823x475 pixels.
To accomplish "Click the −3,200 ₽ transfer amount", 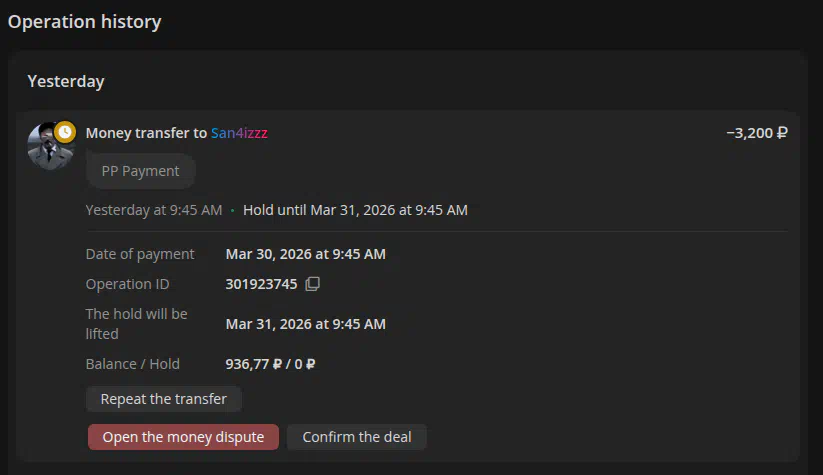I will (756, 133).
